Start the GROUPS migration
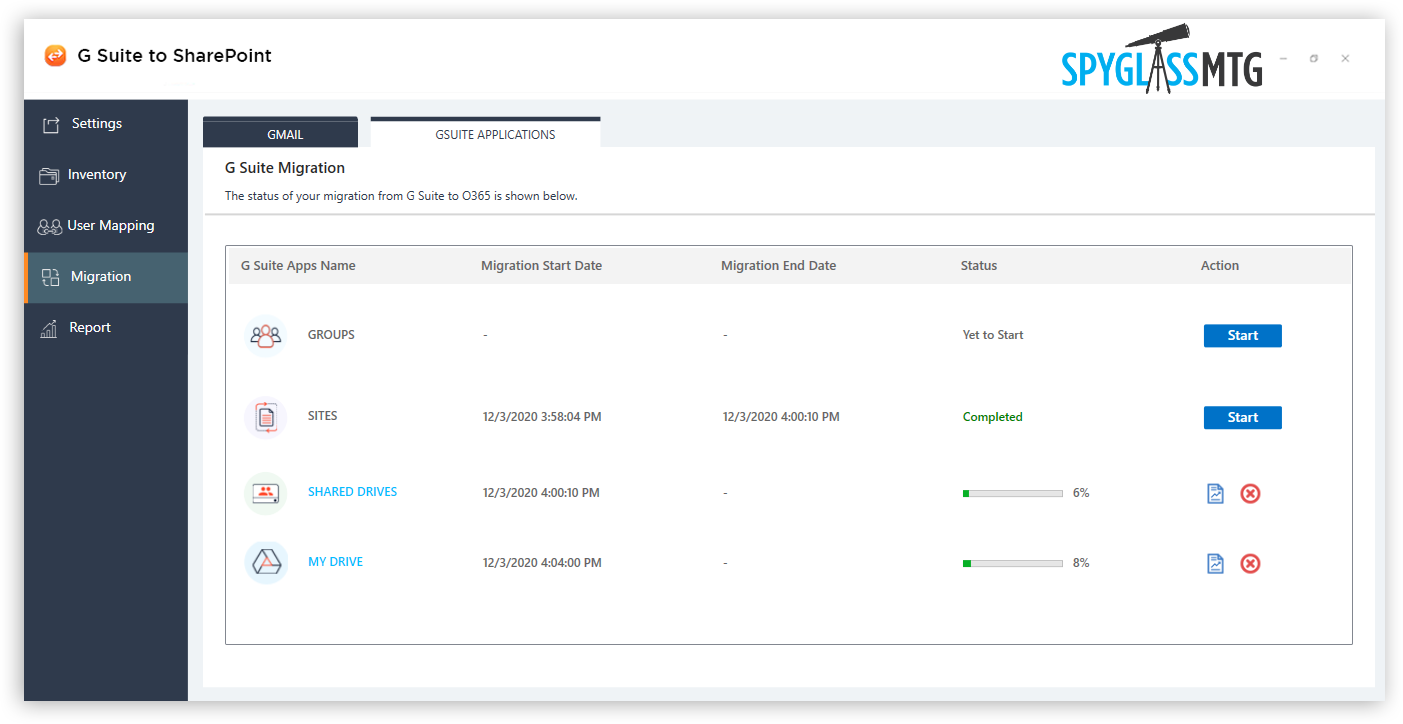The height and width of the screenshot is (724, 1403). point(1242,336)
